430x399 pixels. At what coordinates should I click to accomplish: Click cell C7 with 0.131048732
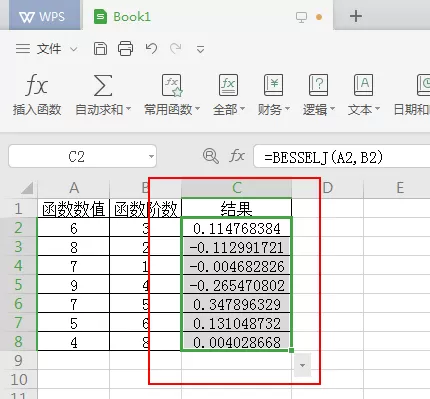click(x=237, y=323)
